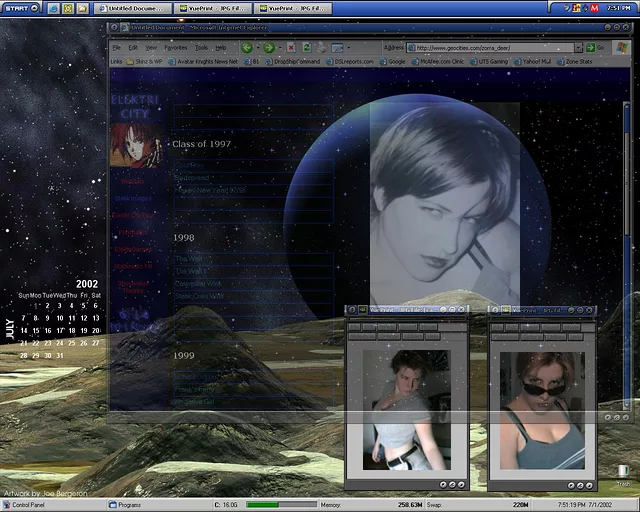Click the Programs button in the bottom bar
The width and height of the screenshot is (640, 512).
click(128, 505)
